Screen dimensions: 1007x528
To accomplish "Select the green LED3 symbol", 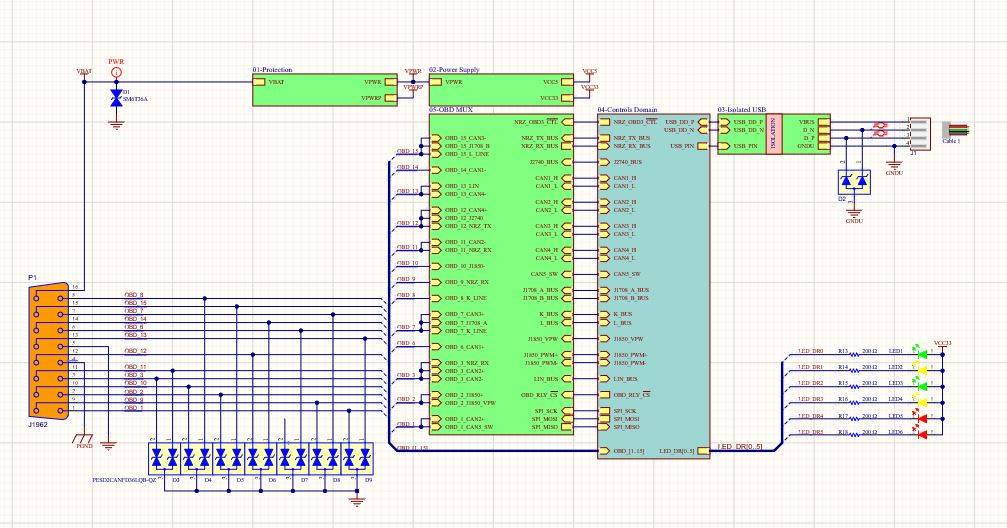I will 923,386.
